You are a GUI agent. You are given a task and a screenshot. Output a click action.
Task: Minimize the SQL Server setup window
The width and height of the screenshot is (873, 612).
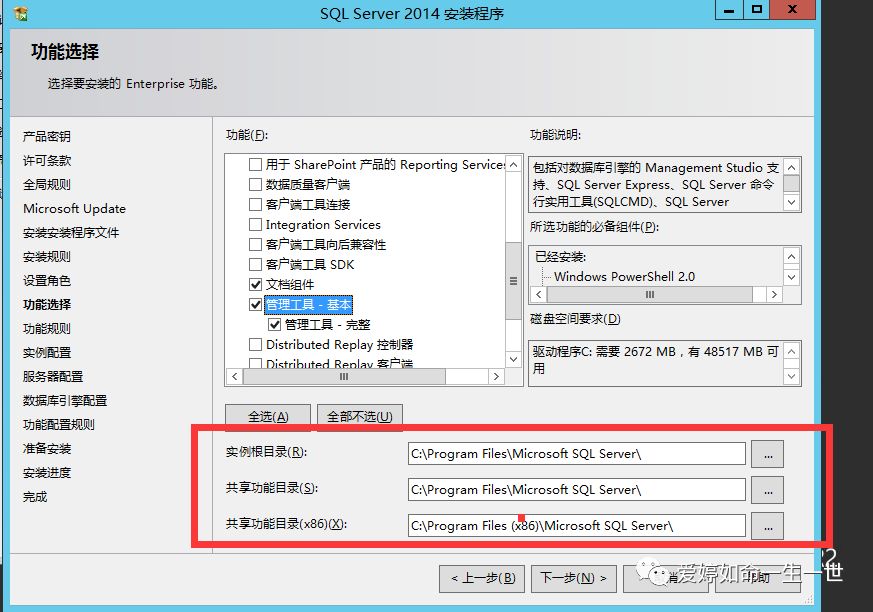click(728, 10)
